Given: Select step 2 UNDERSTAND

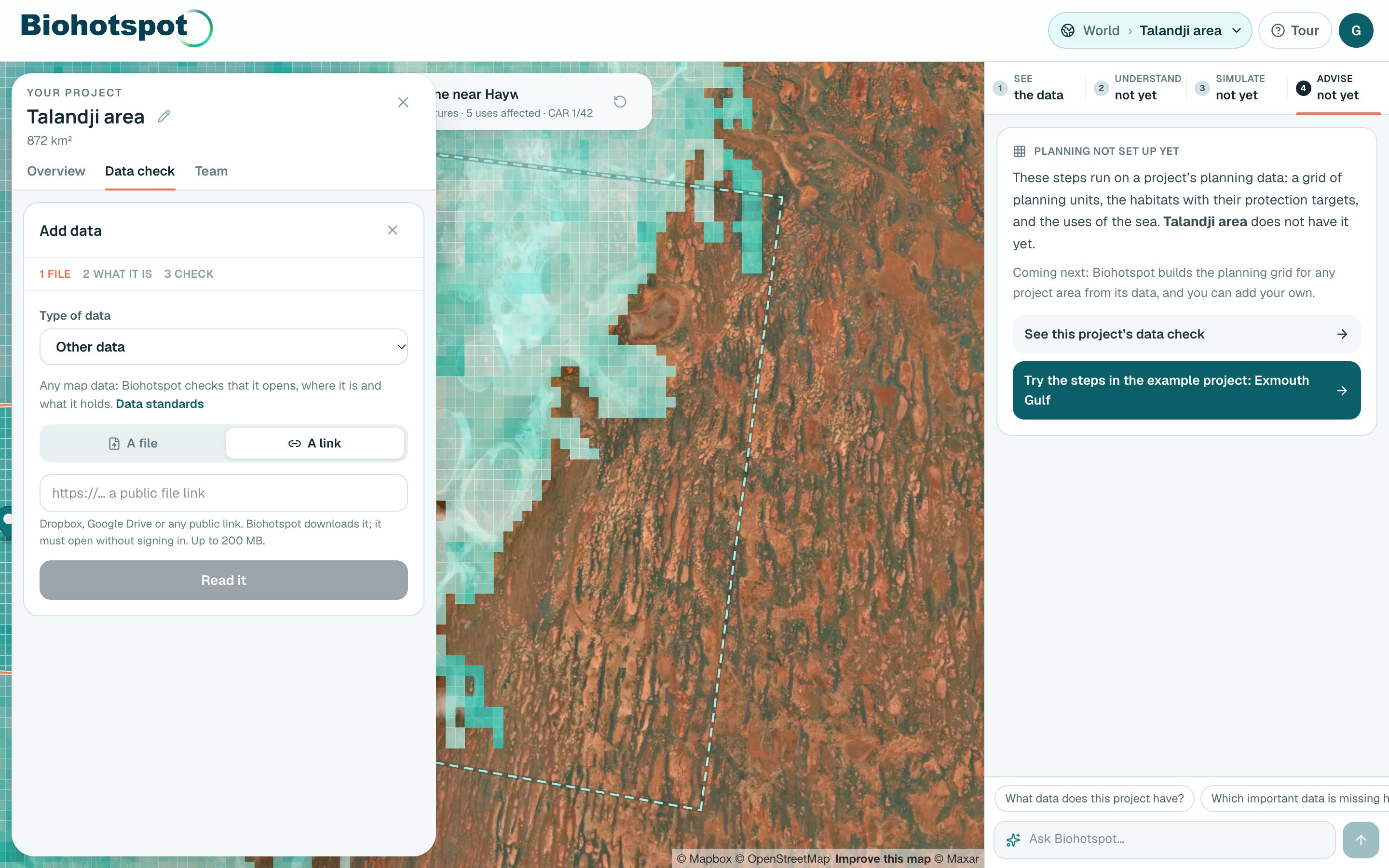Looking at the screenshot, I should click(1137, 88).
